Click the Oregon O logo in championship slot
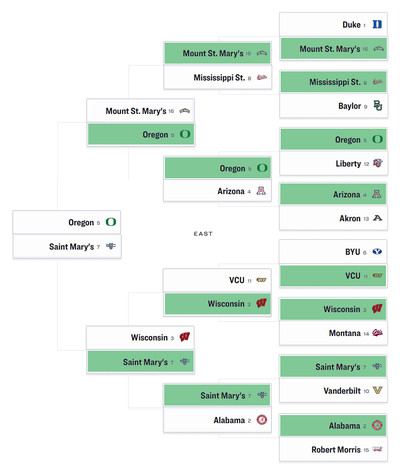 (x=111, y=222)
